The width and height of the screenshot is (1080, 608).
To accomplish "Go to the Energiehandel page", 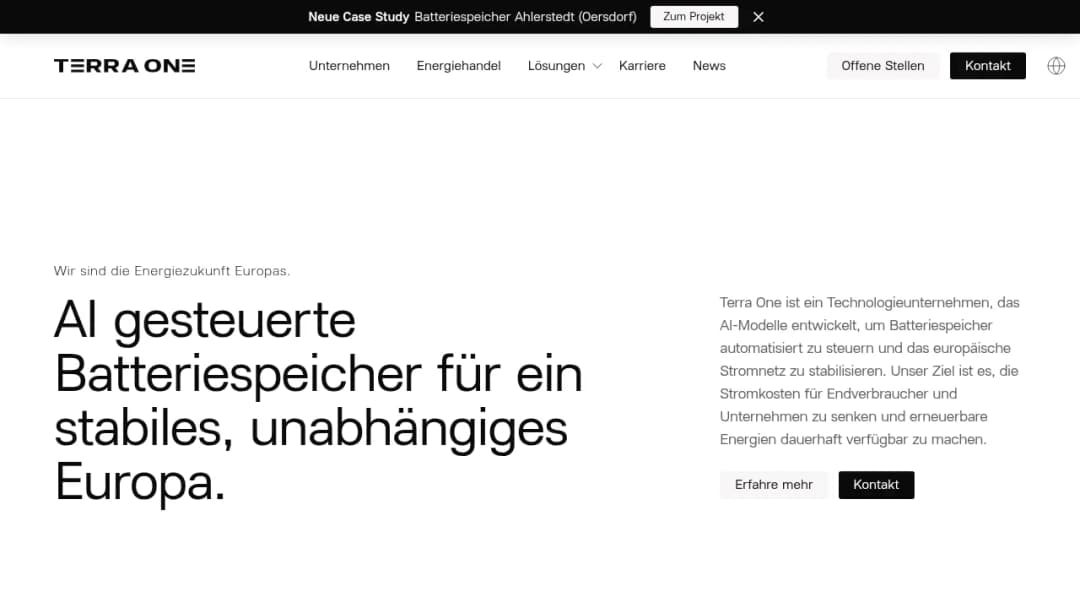I will [459, 65].
